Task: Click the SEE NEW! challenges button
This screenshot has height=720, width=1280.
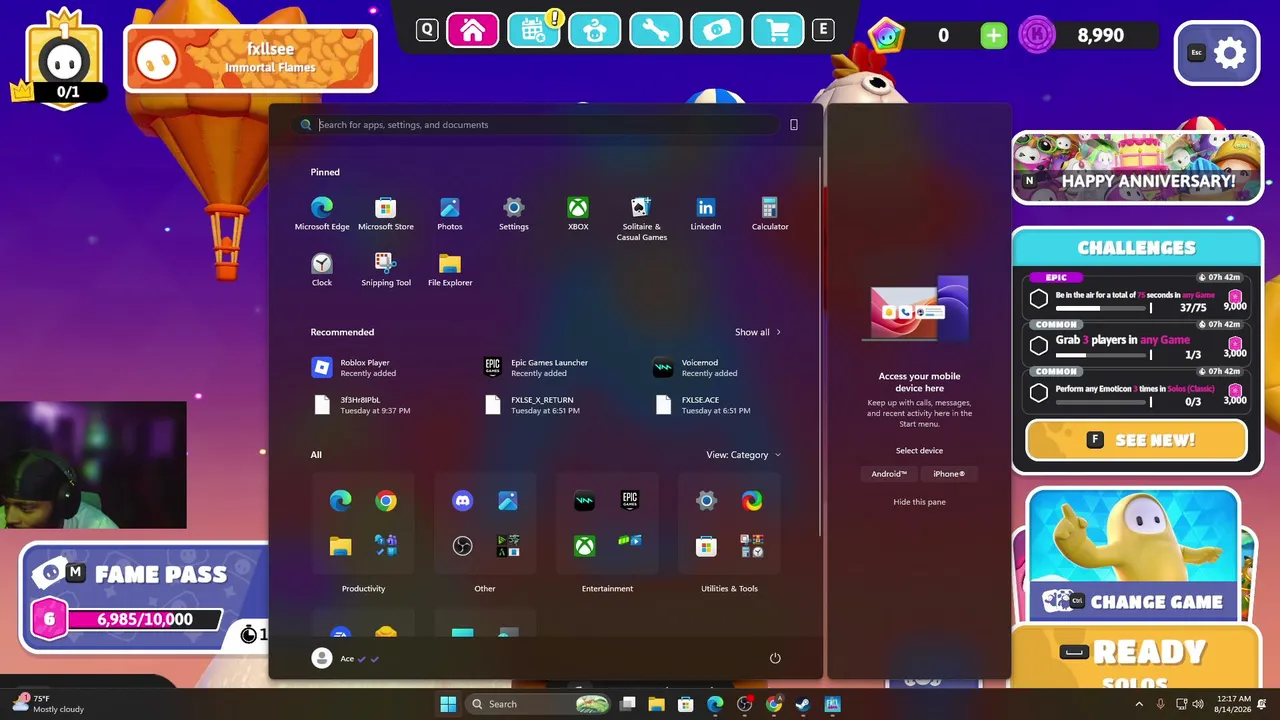Action: point(1136,440)
